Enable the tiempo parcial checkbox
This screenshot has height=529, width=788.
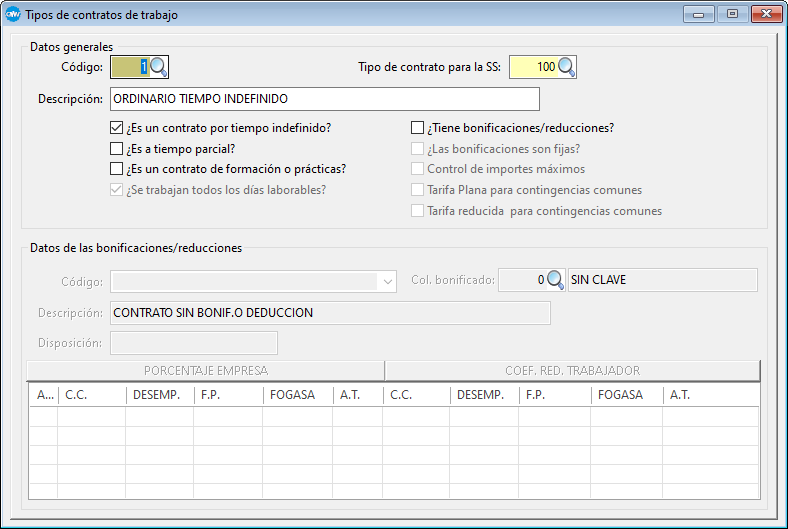117,149
